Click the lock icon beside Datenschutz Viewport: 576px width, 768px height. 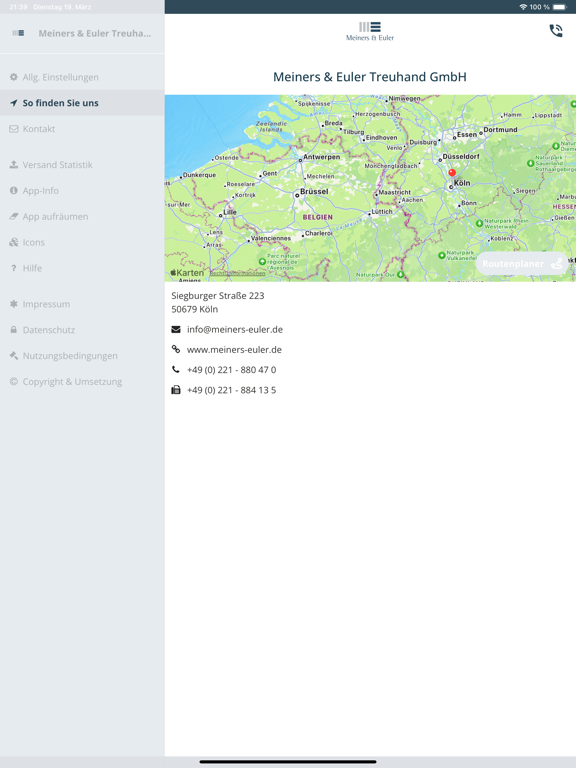click(14, 330)
